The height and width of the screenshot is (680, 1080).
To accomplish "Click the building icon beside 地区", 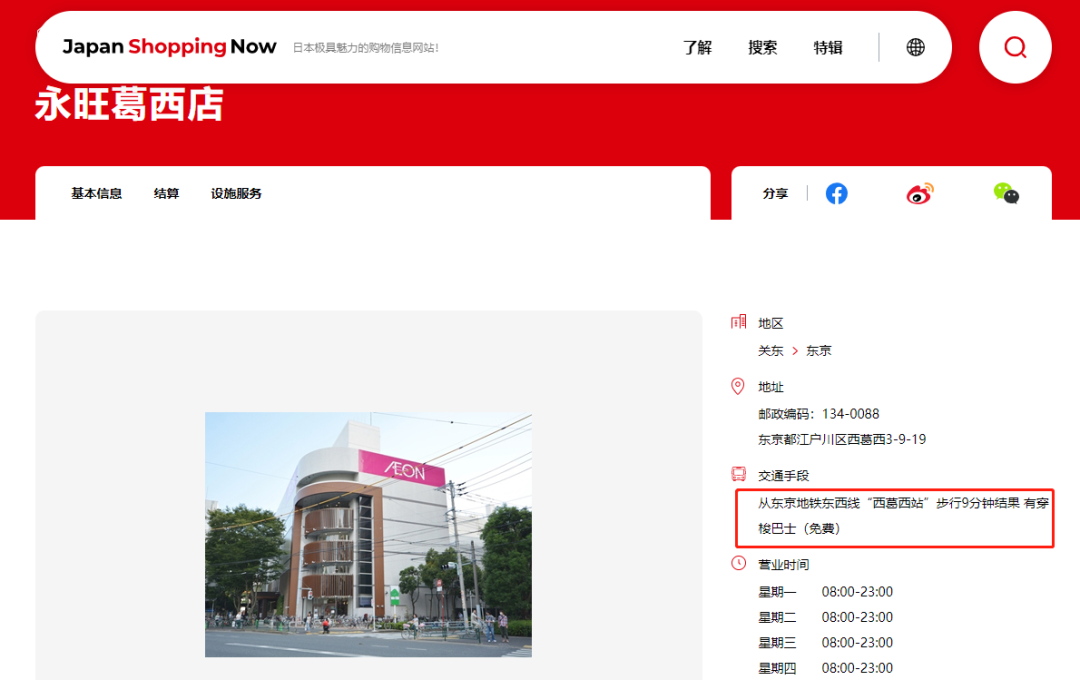I will [x=738, y=322].
